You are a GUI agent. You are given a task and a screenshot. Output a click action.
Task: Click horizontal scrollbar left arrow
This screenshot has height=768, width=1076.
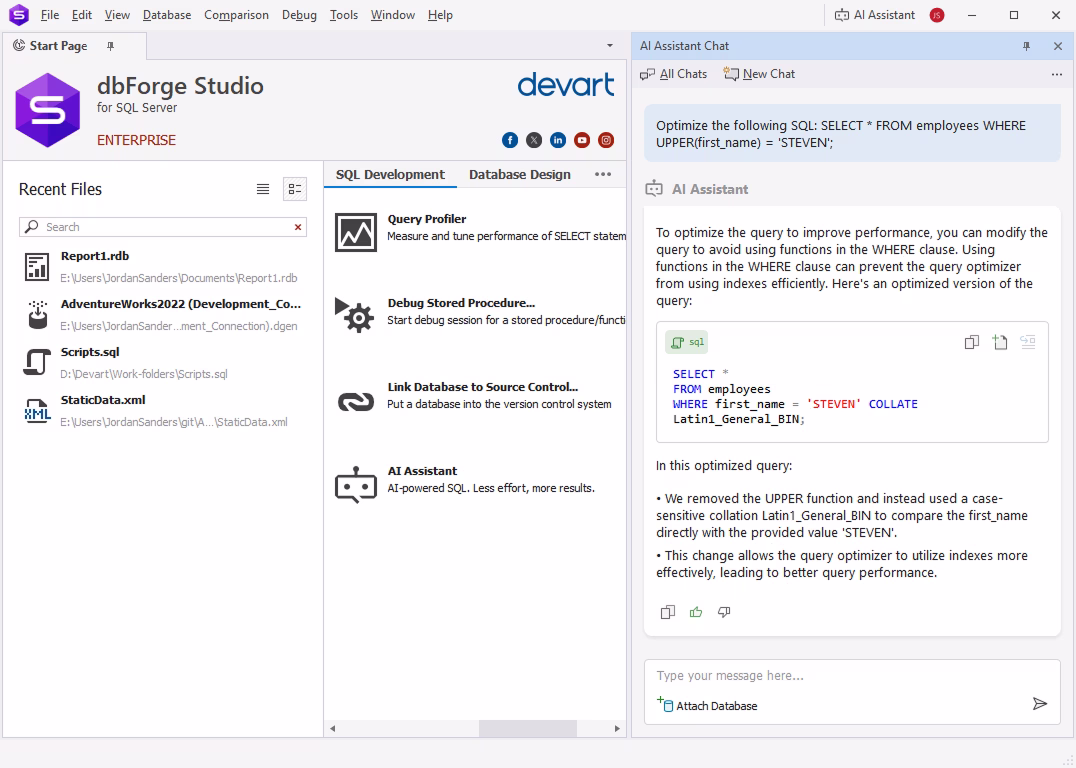point(333,728)
